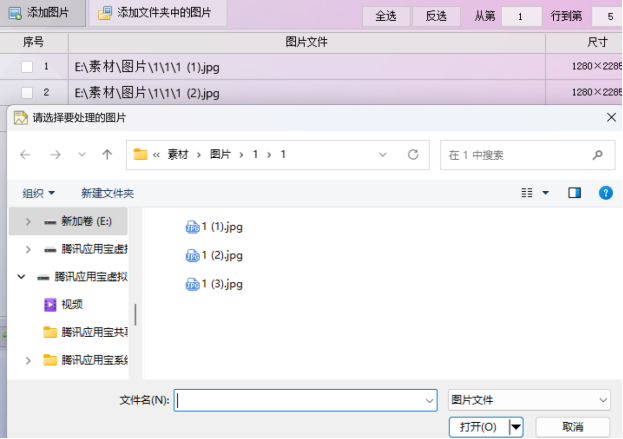This screenshot has width=623, height=439.
Task: Expand the 腾讯应用宝系 folder node
Action: [28, 360]
